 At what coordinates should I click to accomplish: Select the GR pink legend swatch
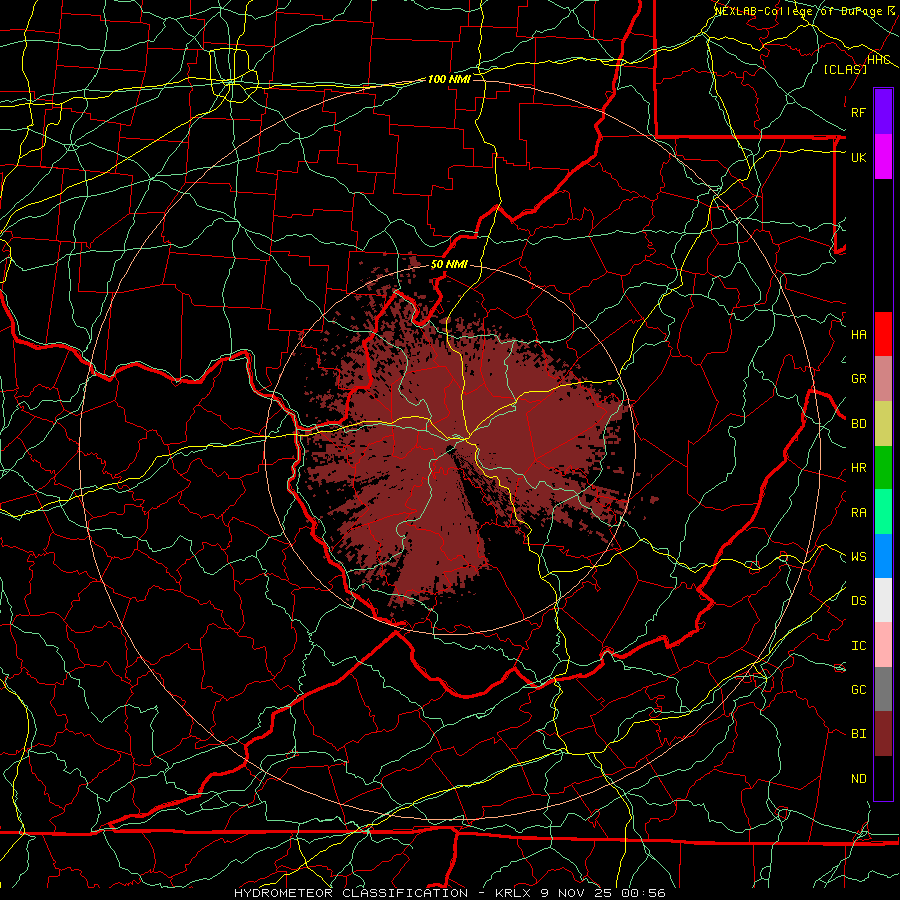[883, 378]
